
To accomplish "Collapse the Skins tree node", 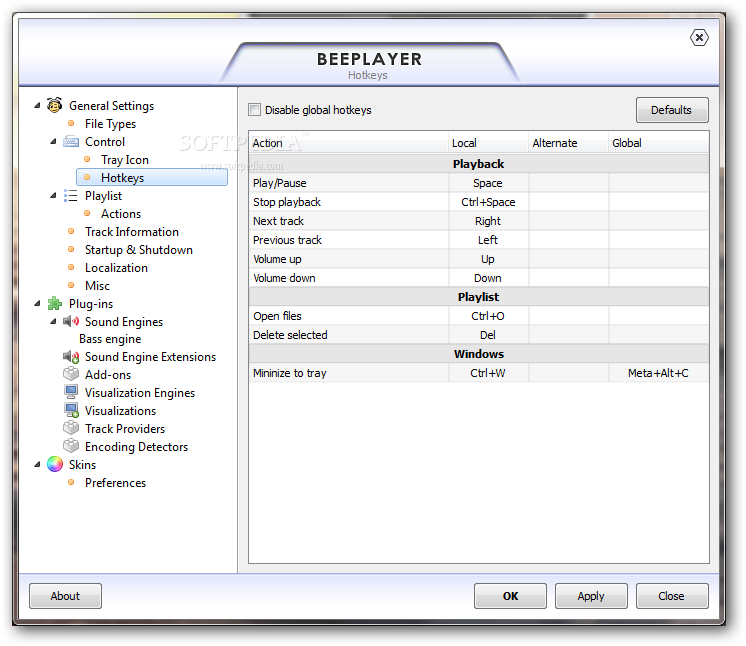I will (38, 464).
